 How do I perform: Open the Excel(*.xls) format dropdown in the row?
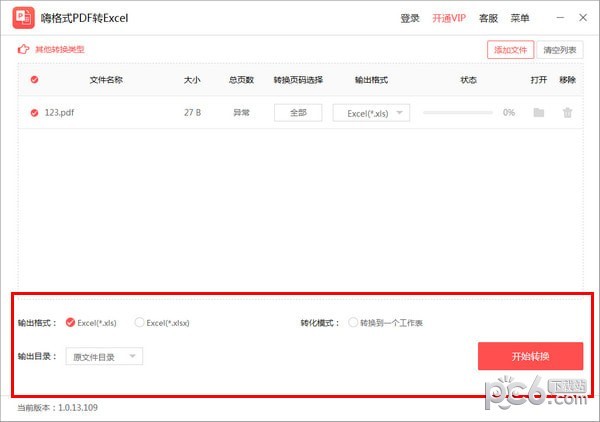(371, 113)
